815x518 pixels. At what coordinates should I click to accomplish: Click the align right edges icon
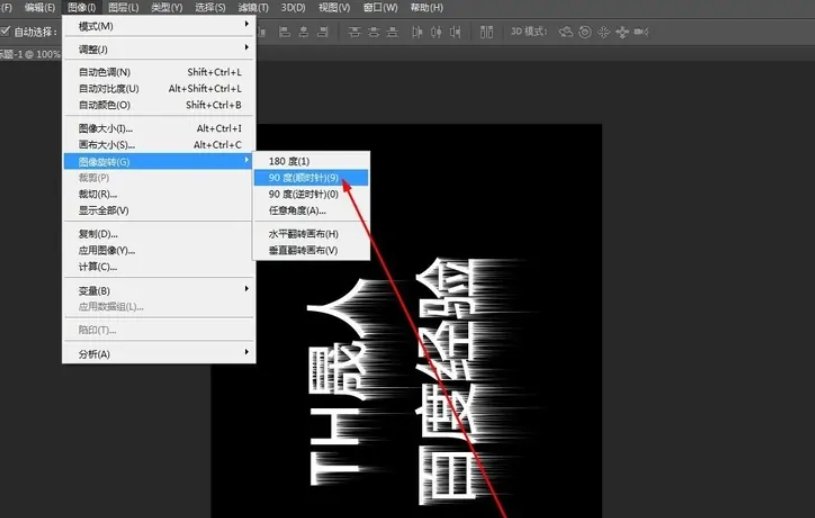click(x=323, y=32)
